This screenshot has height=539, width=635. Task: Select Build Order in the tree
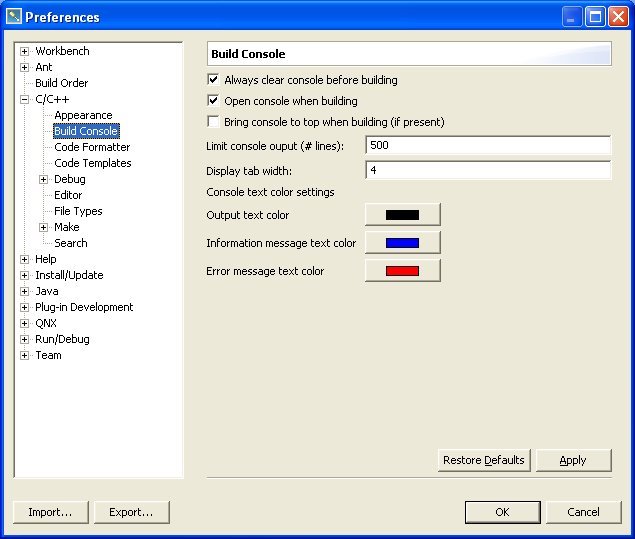point(61,83)
